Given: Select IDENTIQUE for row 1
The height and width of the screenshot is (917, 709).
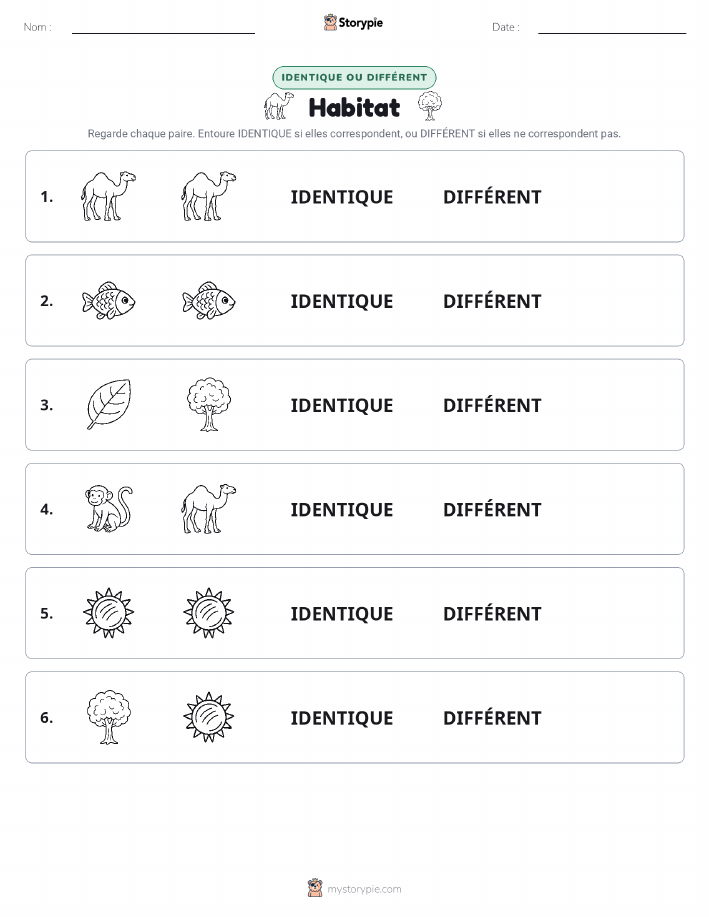Looking at the screenshot, I should pos(342,197).
